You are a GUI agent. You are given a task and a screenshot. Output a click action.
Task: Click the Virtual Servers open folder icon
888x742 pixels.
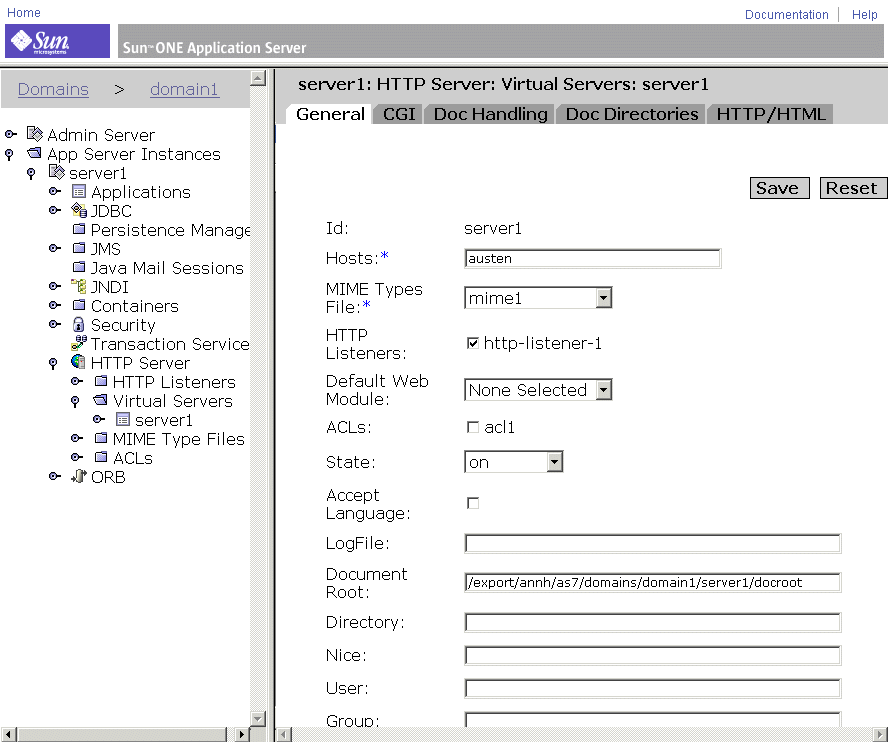point(100,400)
